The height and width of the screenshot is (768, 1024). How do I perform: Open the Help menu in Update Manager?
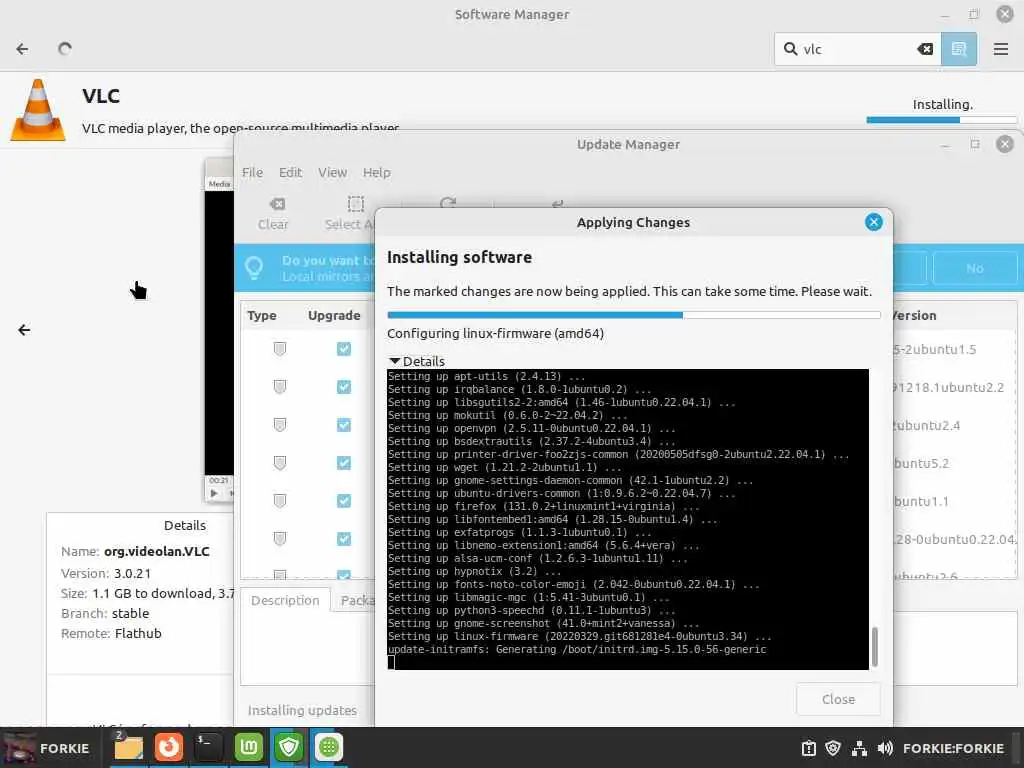[377, 172]
